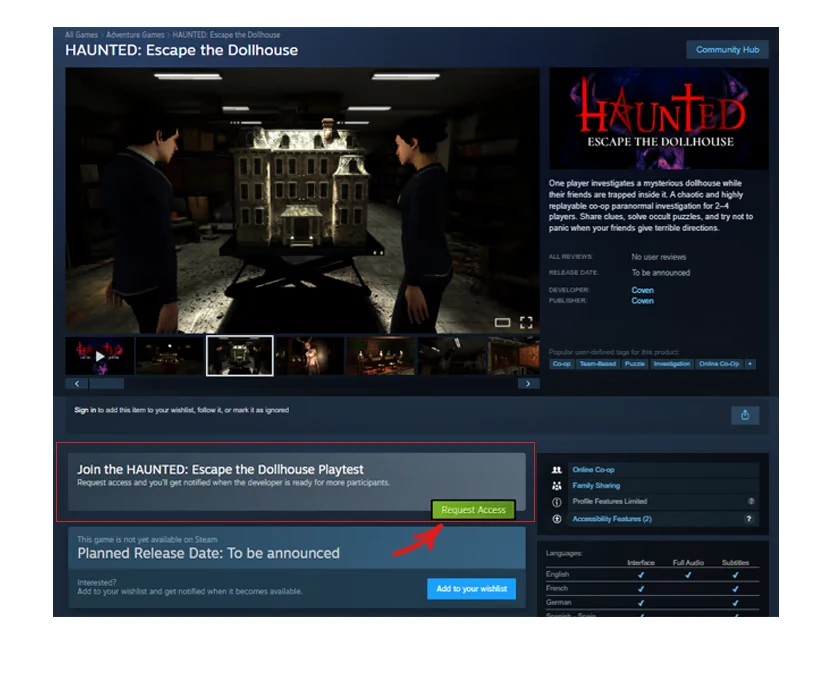Open help icon for Accessibility Features

(749, 519)
